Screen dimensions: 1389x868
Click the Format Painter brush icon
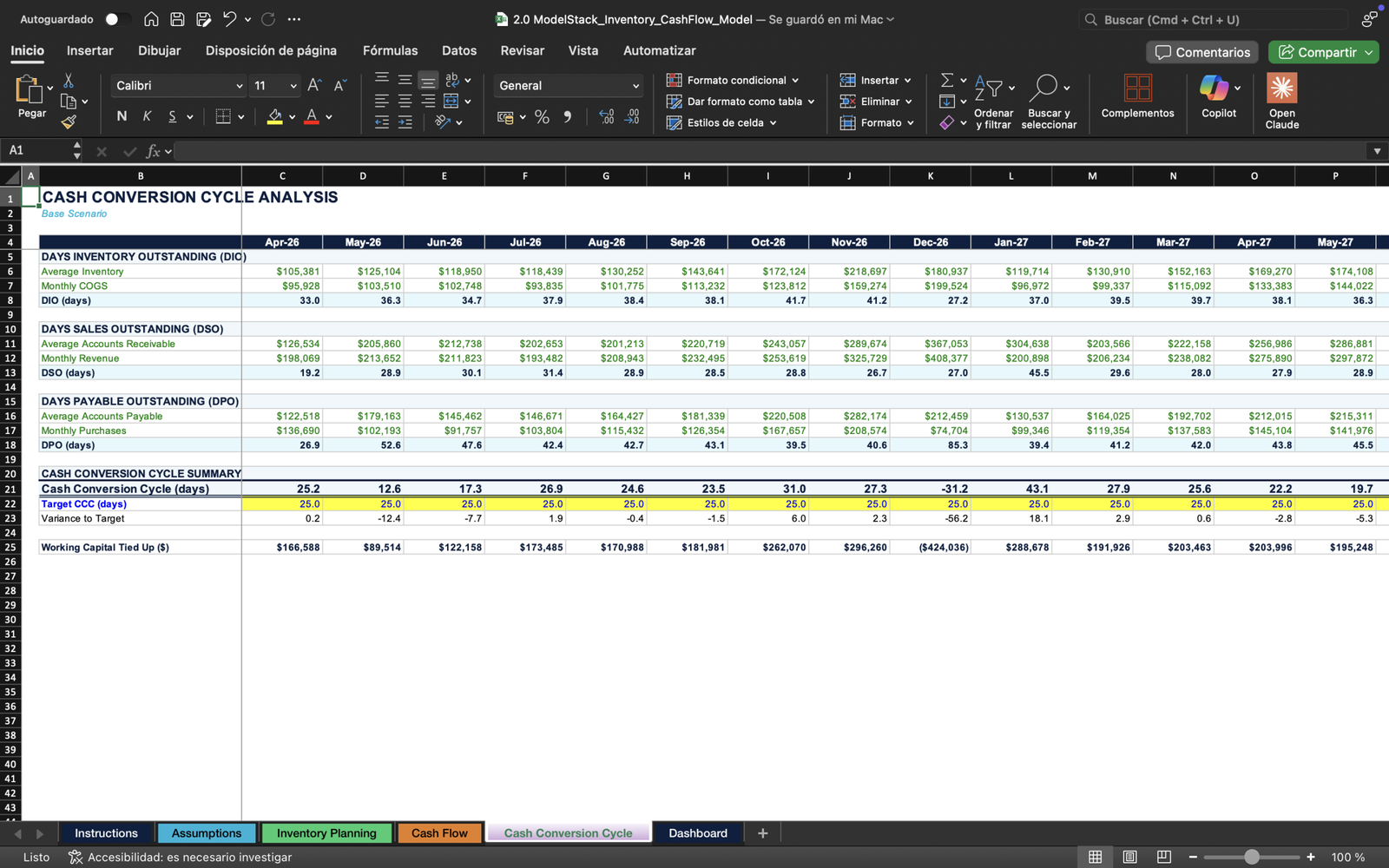pyautogui.click(x=69, y=122)
